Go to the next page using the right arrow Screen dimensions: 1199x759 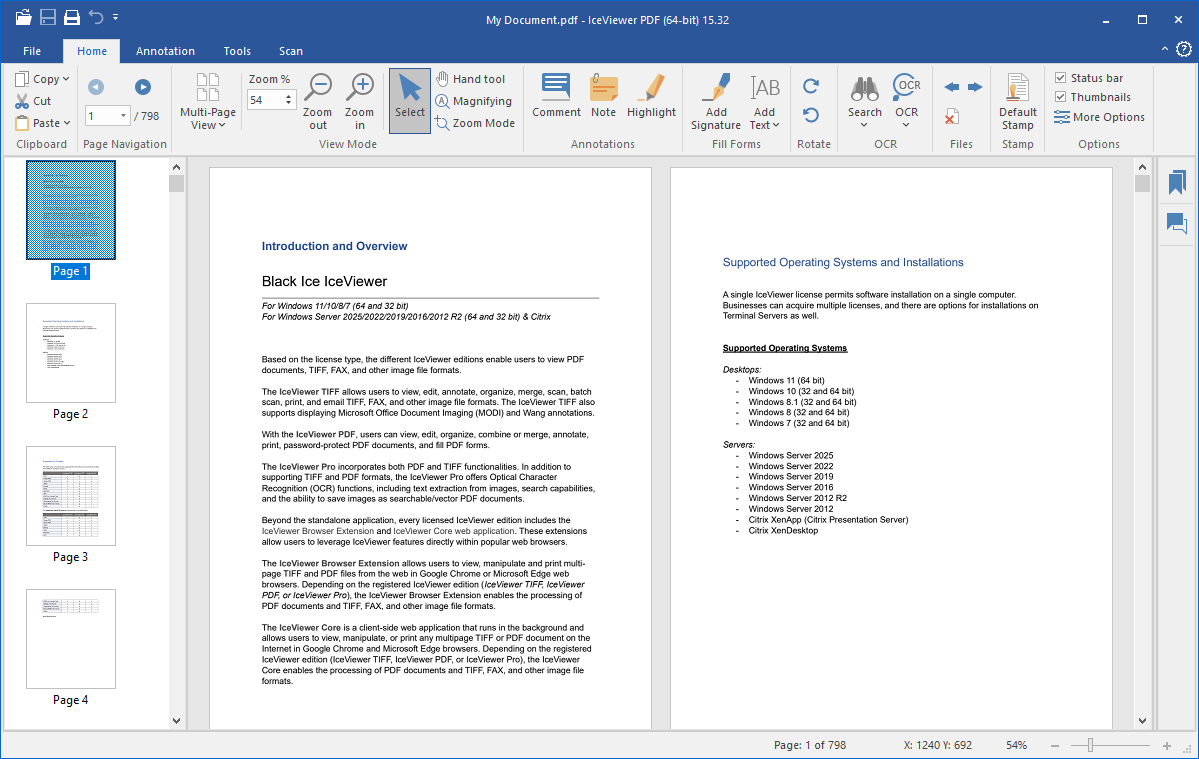(x=143, y=87)
